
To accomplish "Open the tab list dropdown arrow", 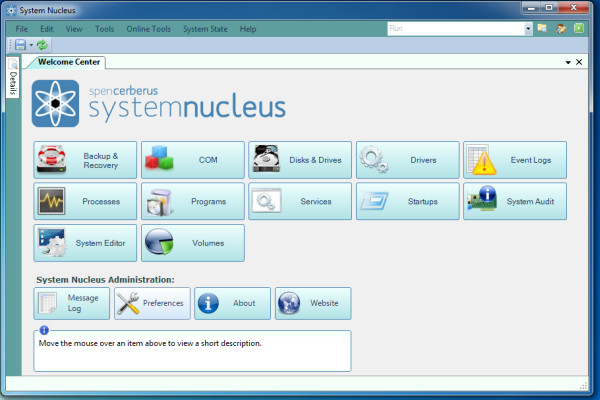I will pos(568,62).
